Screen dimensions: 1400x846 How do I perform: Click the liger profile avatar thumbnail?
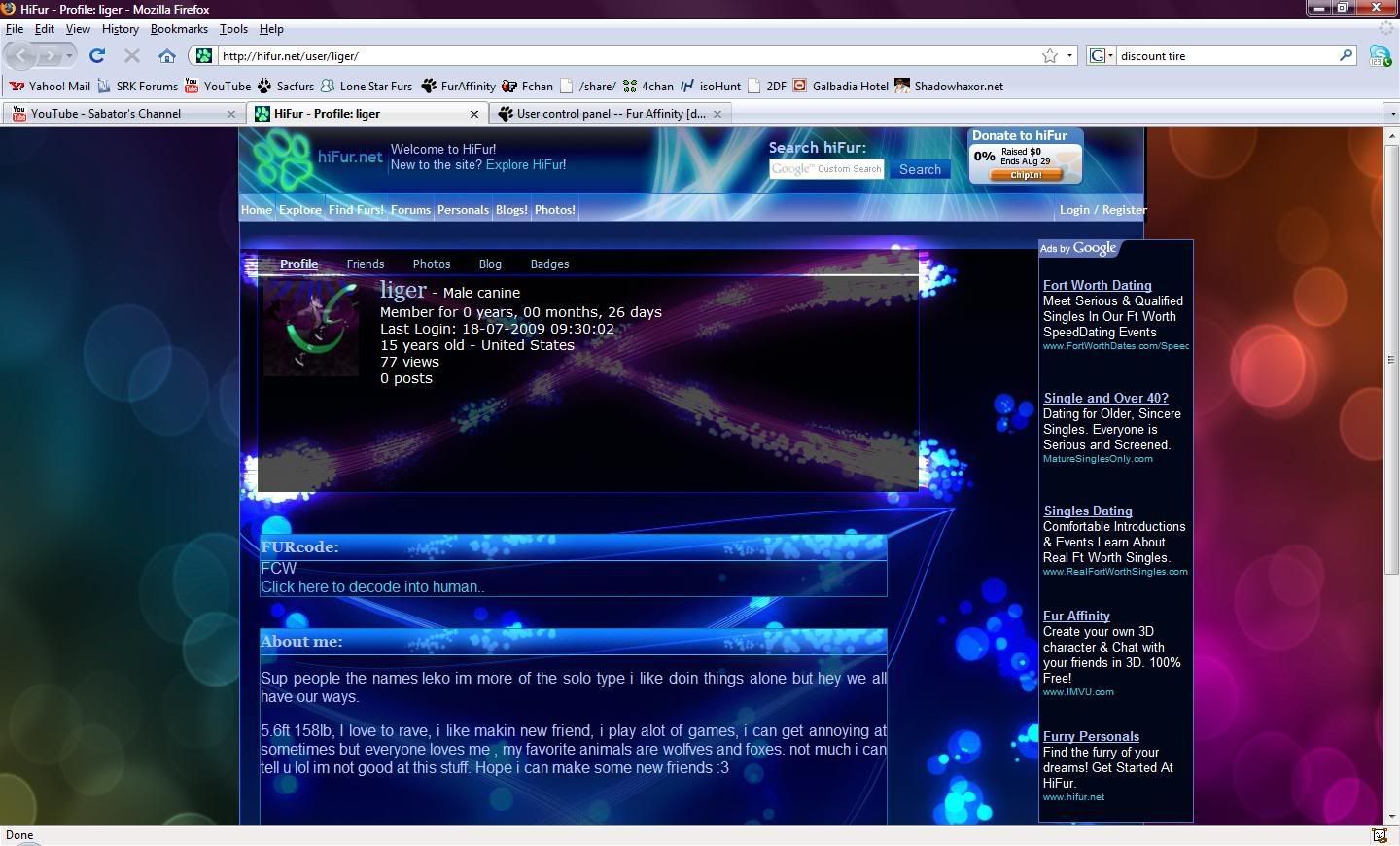(310, 329)
